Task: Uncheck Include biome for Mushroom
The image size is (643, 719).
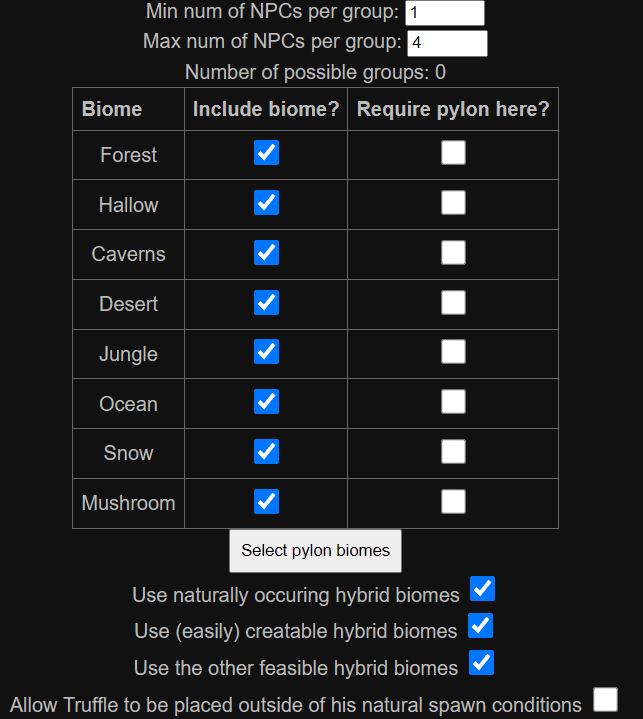Action: click(266, 501)
